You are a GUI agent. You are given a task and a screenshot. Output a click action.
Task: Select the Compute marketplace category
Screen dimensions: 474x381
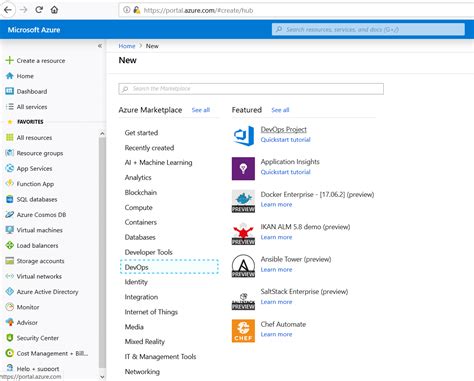(x=139, y=207)
